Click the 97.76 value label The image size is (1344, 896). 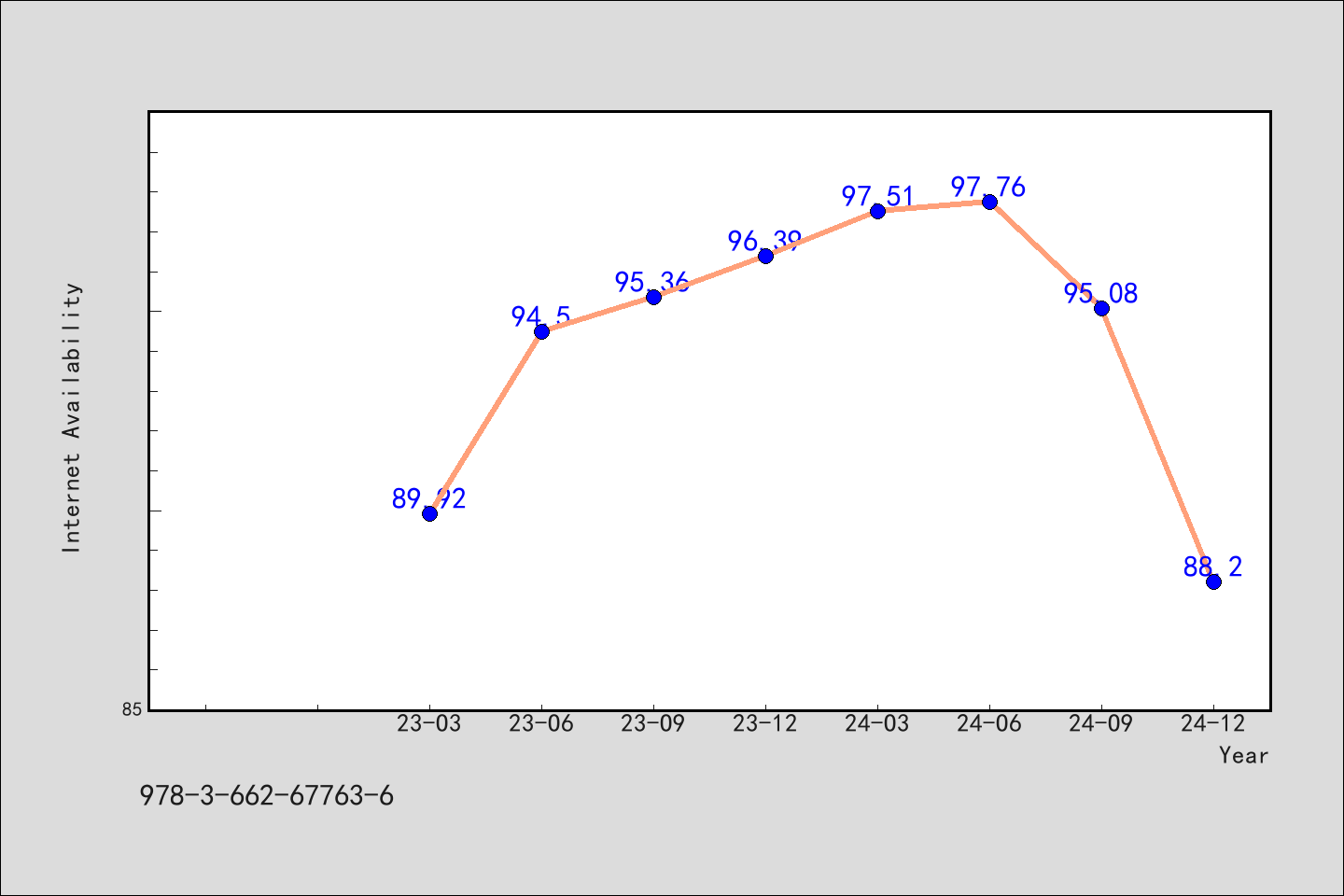[x=988, y=188]
